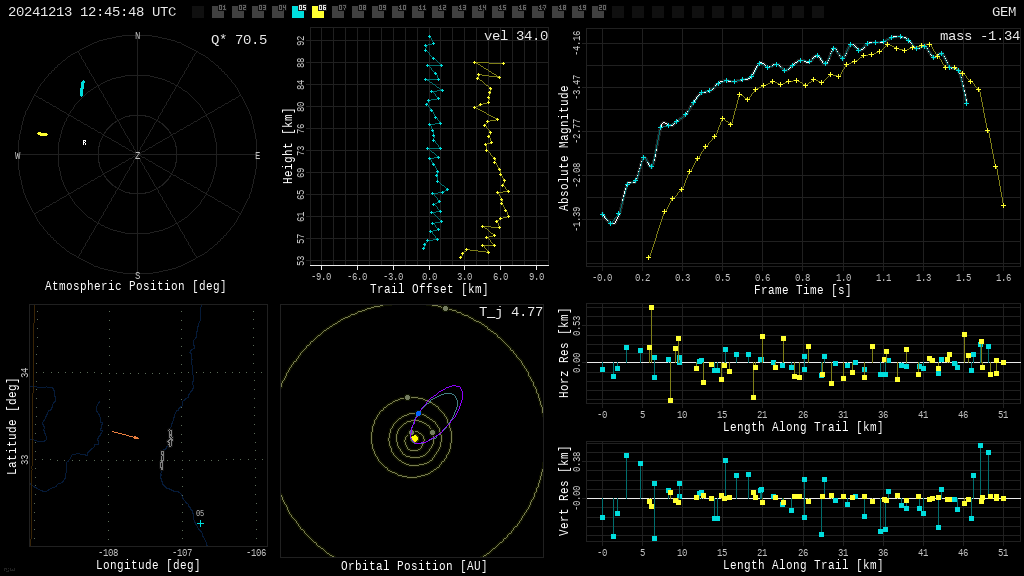
Task: Click the T_j 4.77 Tisserand value
Action: (x=510, y=313)
